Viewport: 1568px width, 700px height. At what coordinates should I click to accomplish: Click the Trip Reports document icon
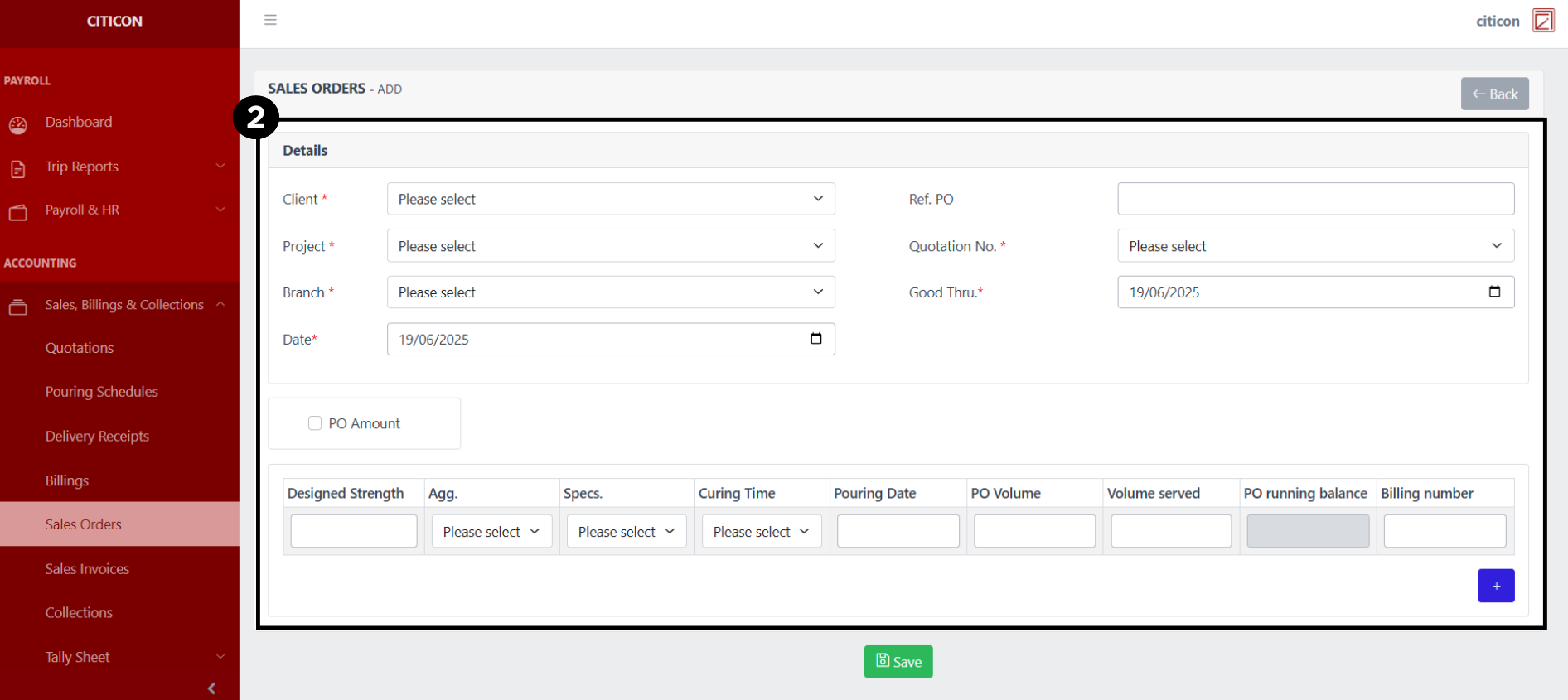click(x=18, y=169)
